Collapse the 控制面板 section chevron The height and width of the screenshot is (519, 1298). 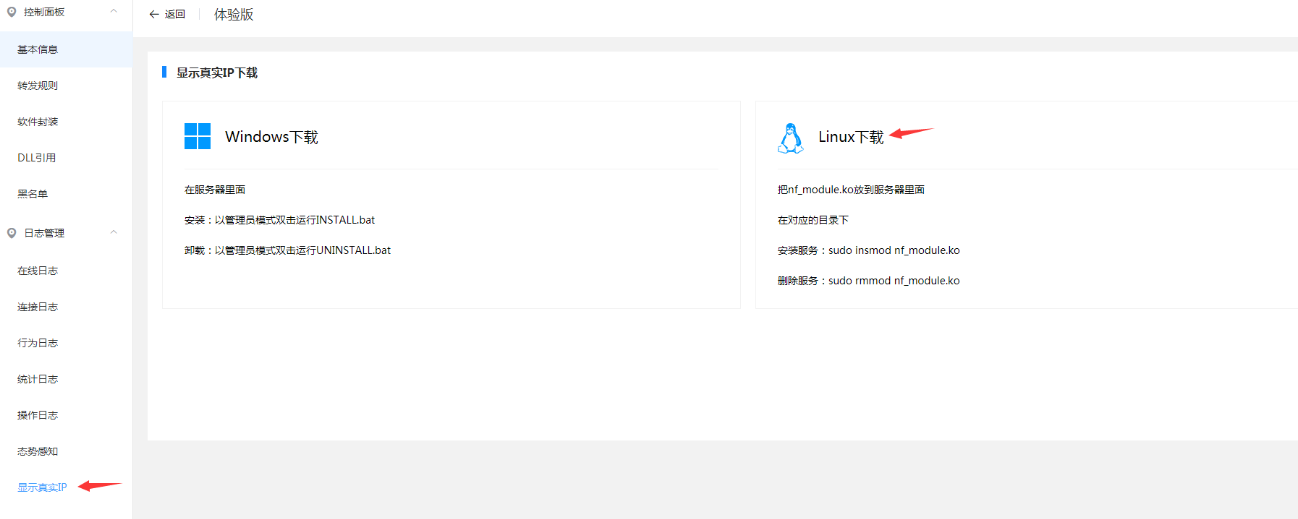(113, 13)
